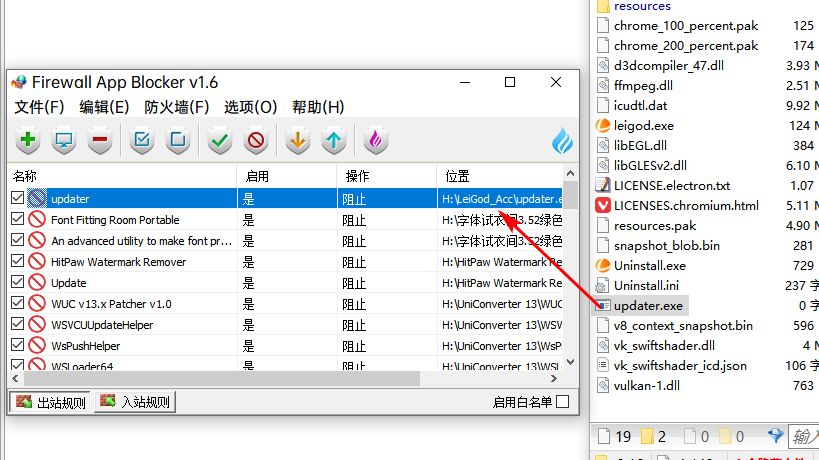The height and width of the screenshot is (460, 819).
Task: Select the WSVCUUpdateHelper rule name
Action: coord(102,324)
